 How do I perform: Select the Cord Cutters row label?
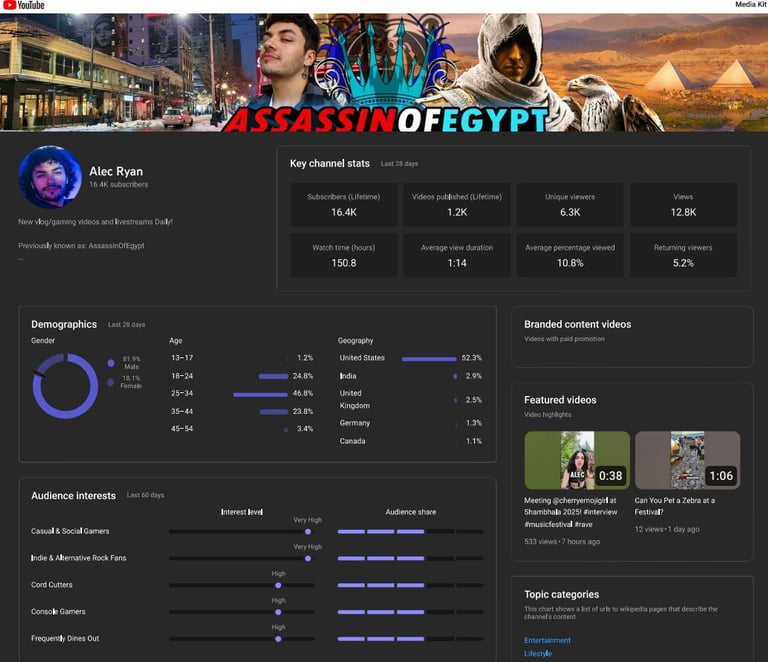tap(51, 585)
